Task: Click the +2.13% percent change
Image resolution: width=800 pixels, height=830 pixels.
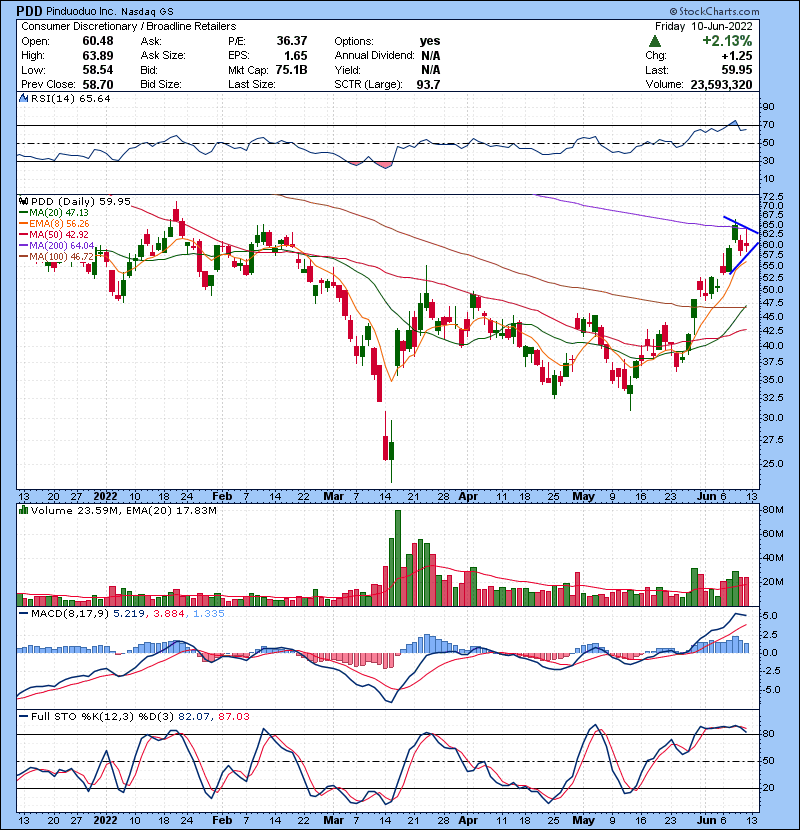Action: (x=727, y=41)
